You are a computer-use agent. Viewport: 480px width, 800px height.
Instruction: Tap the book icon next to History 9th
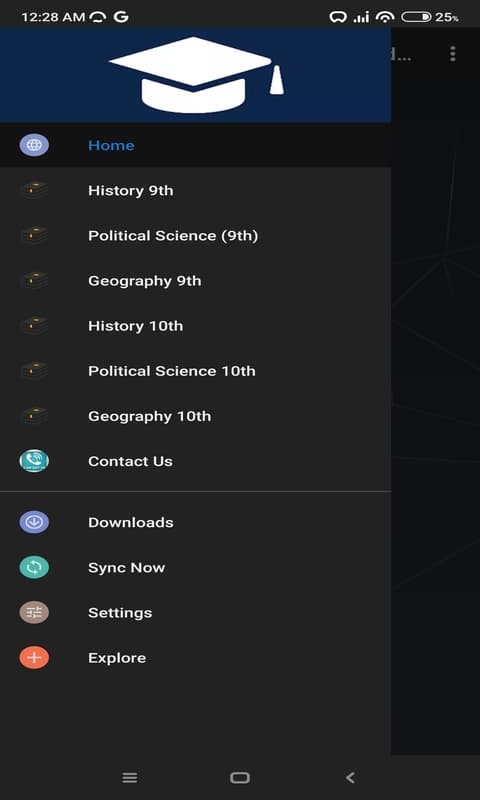[34, 190]
